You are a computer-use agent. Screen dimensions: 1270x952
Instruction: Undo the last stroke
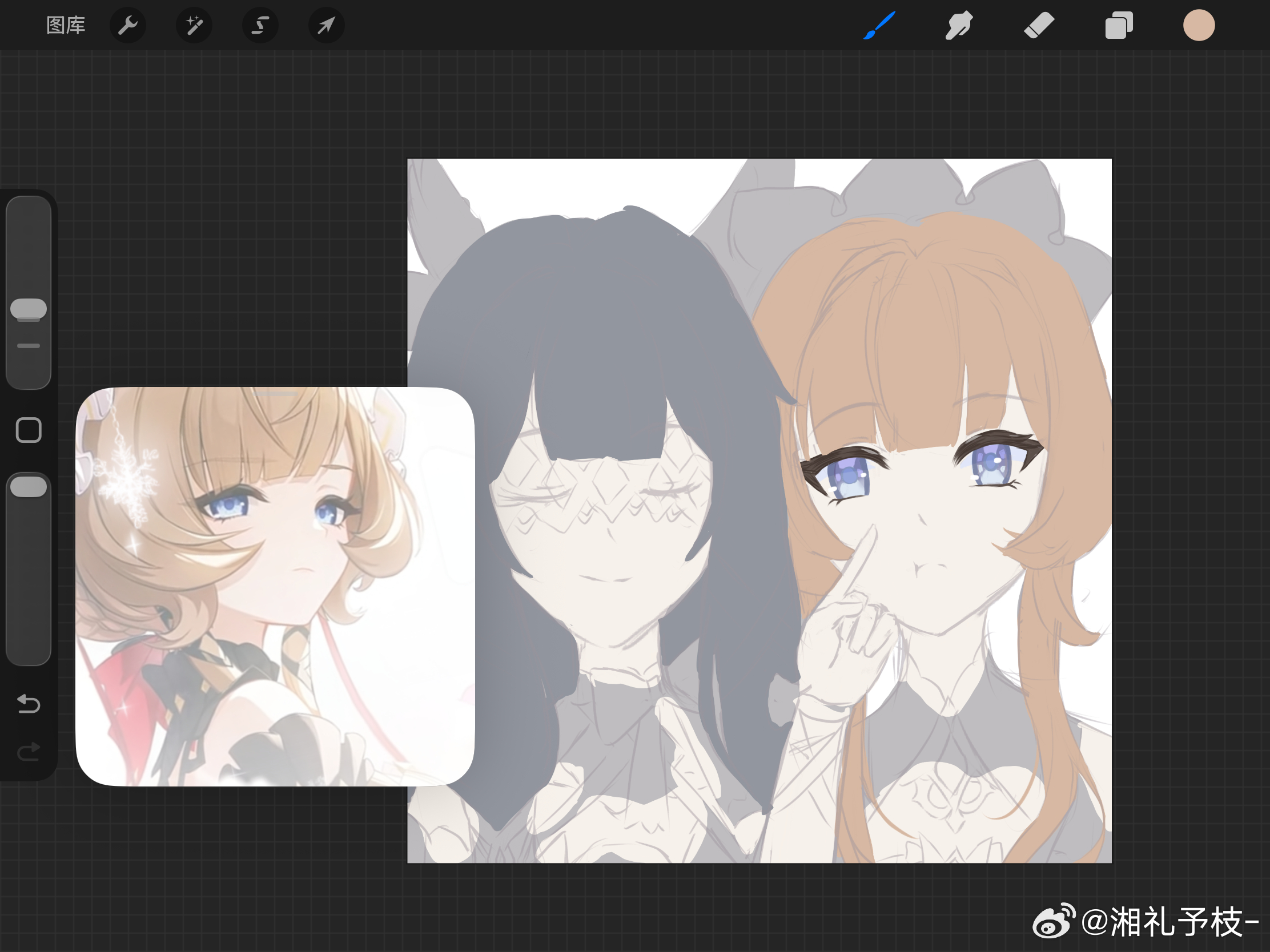(x=29, y=704)
